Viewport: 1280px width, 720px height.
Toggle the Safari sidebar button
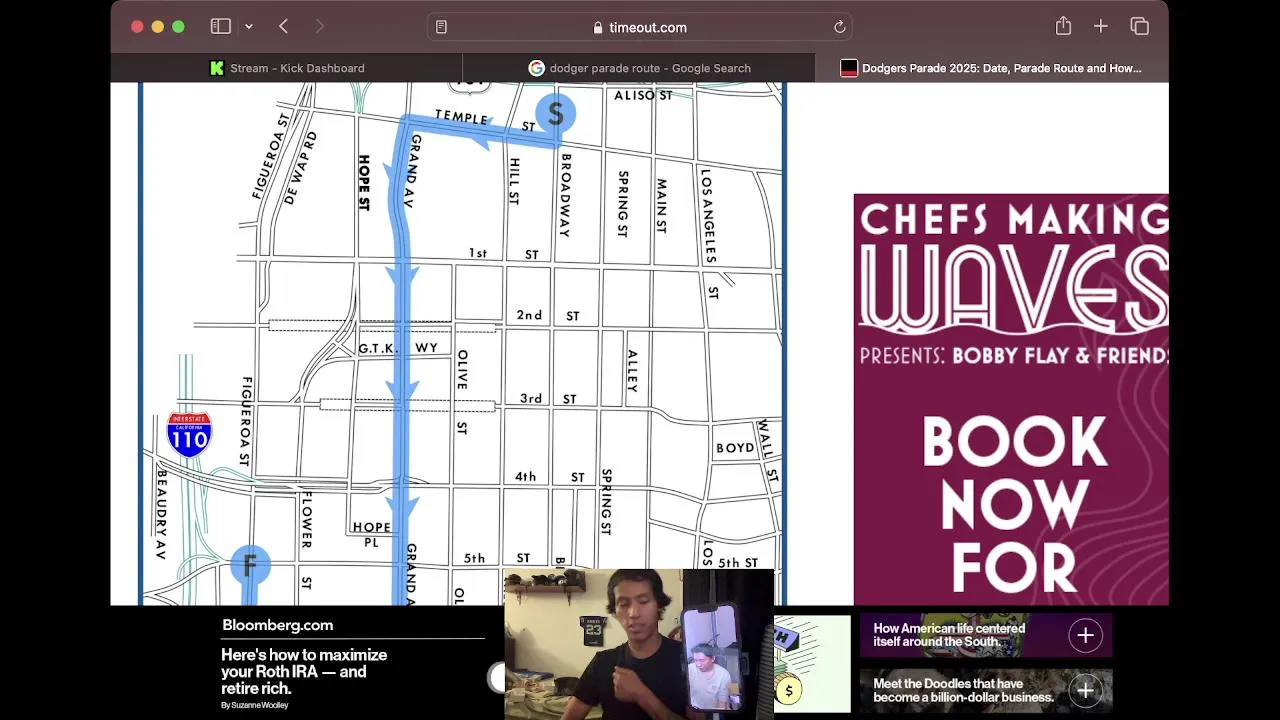click(x=221, y=27)
